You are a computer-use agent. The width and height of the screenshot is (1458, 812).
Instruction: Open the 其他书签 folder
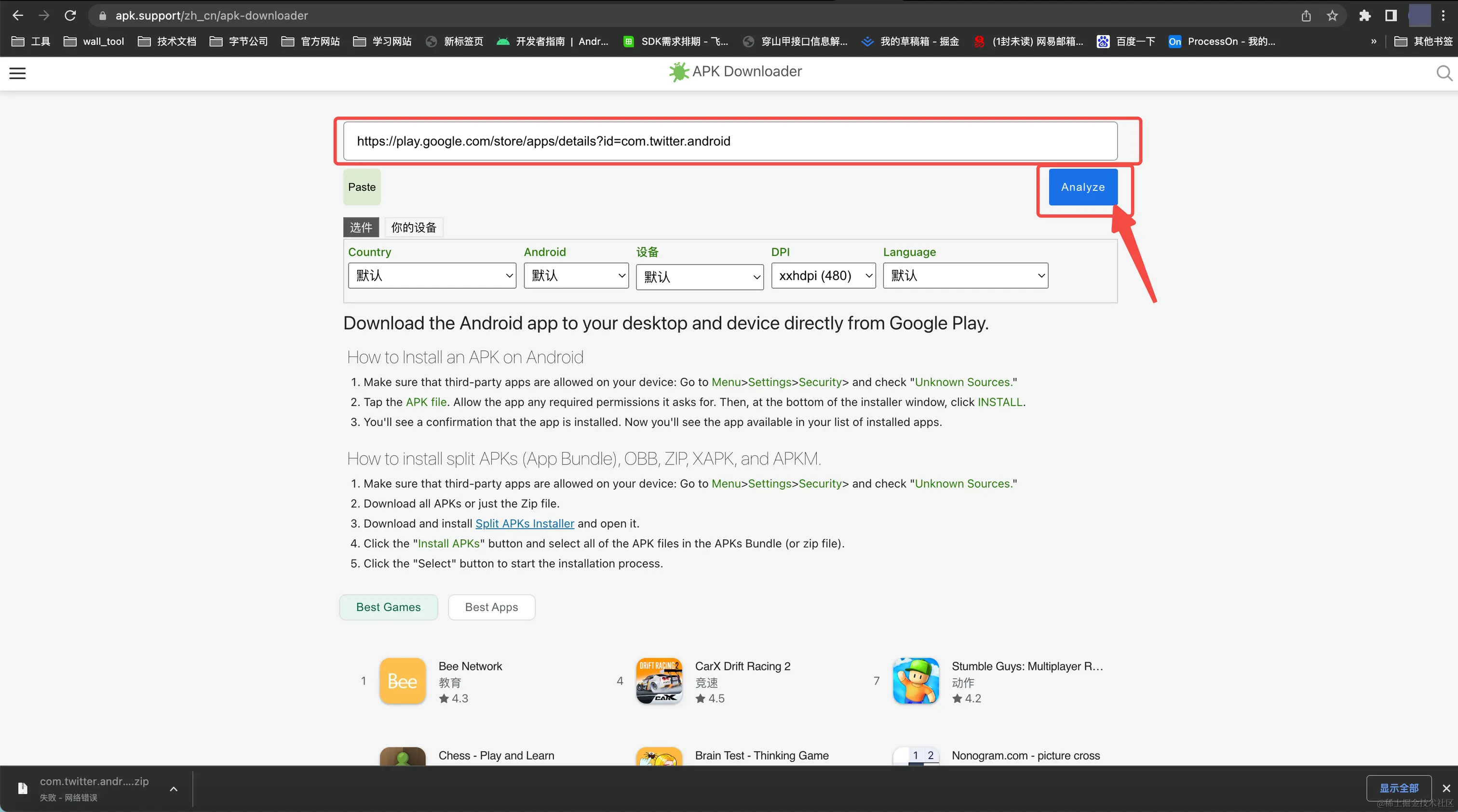coord(1423,41)
